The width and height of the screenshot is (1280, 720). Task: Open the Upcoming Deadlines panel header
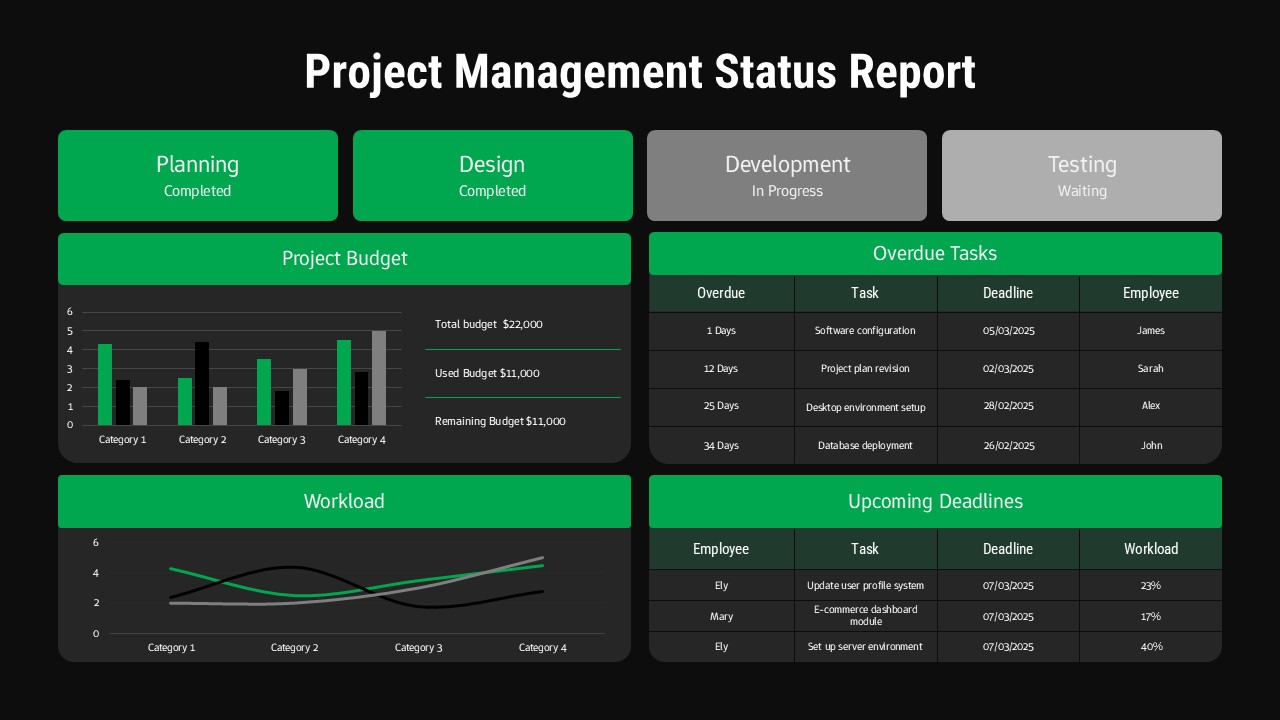tap(935, 501)
